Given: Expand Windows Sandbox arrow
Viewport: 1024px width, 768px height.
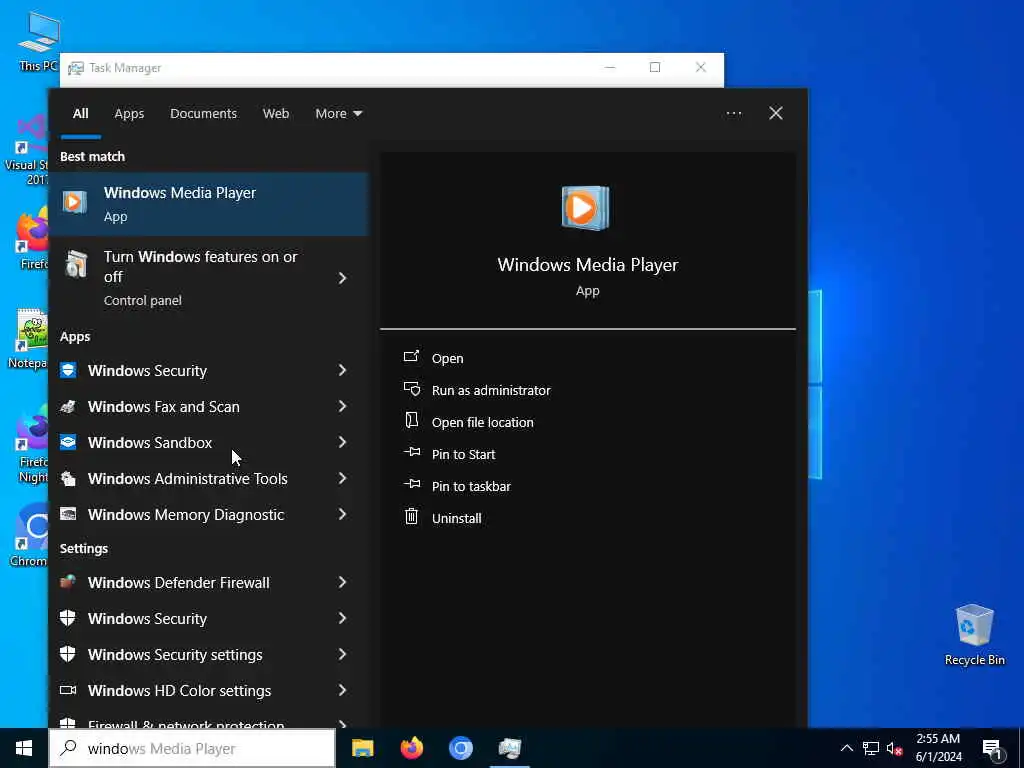Looking at the screenshot, I should pyautogui.click(x=342, y=442).
